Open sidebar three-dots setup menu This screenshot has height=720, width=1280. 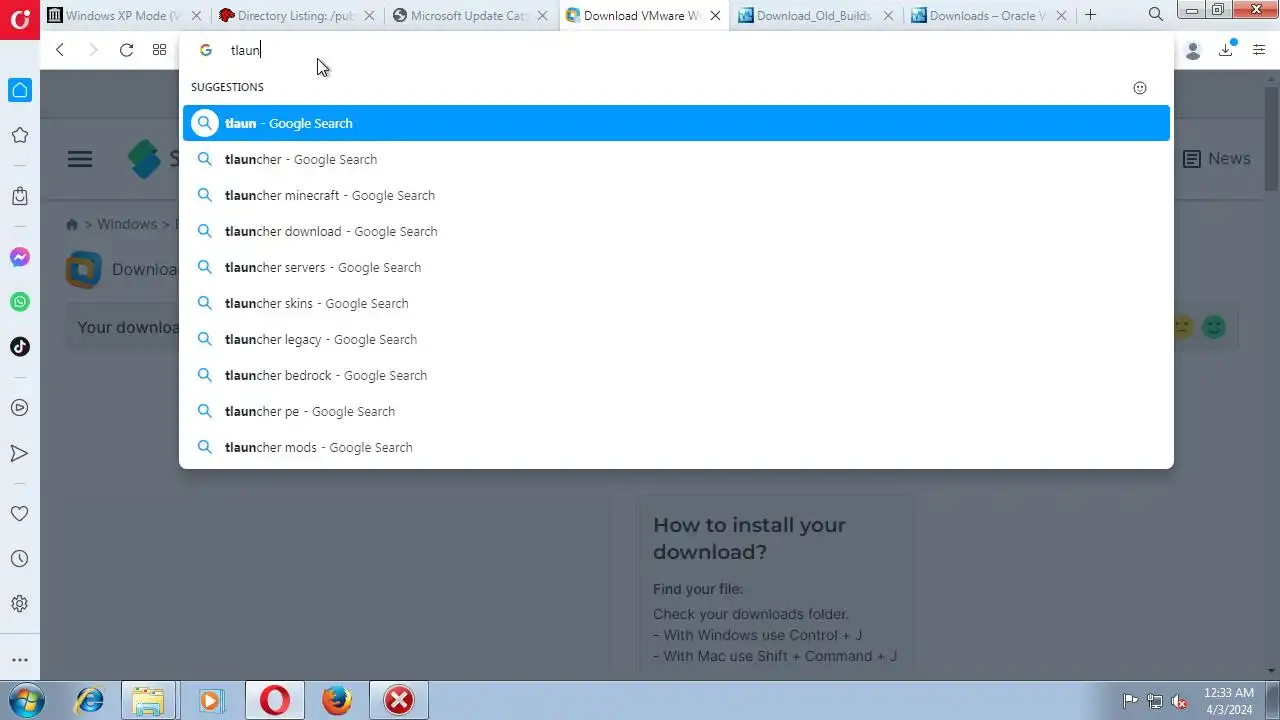pos(20,660)
